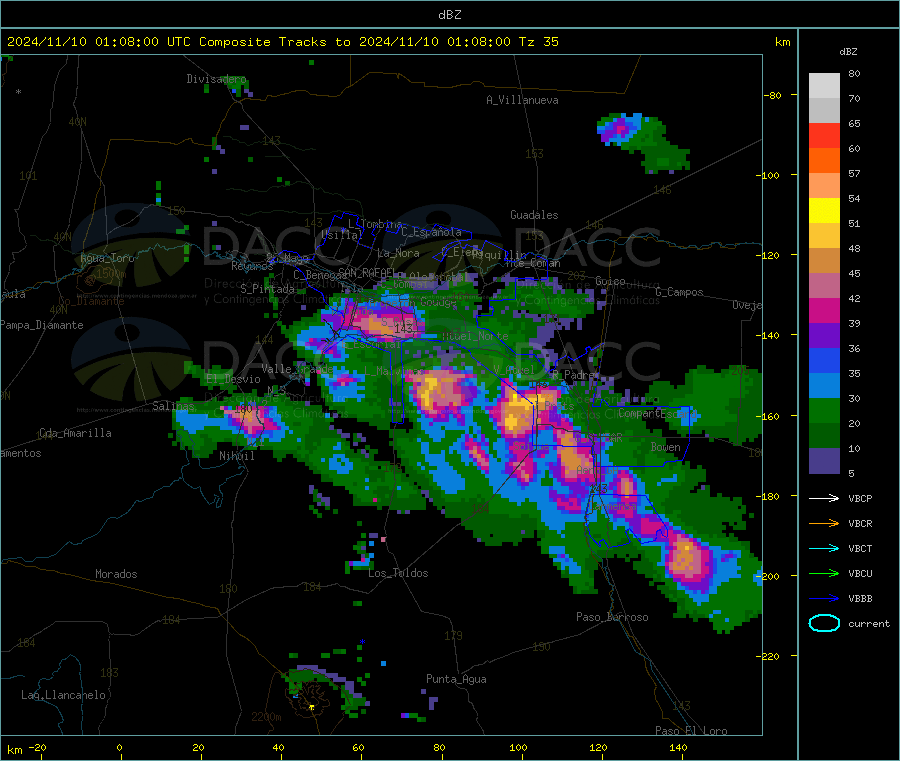Click the '2200m' elevation label near volcano contour
900x761 pixels.
tap(266, 717)
